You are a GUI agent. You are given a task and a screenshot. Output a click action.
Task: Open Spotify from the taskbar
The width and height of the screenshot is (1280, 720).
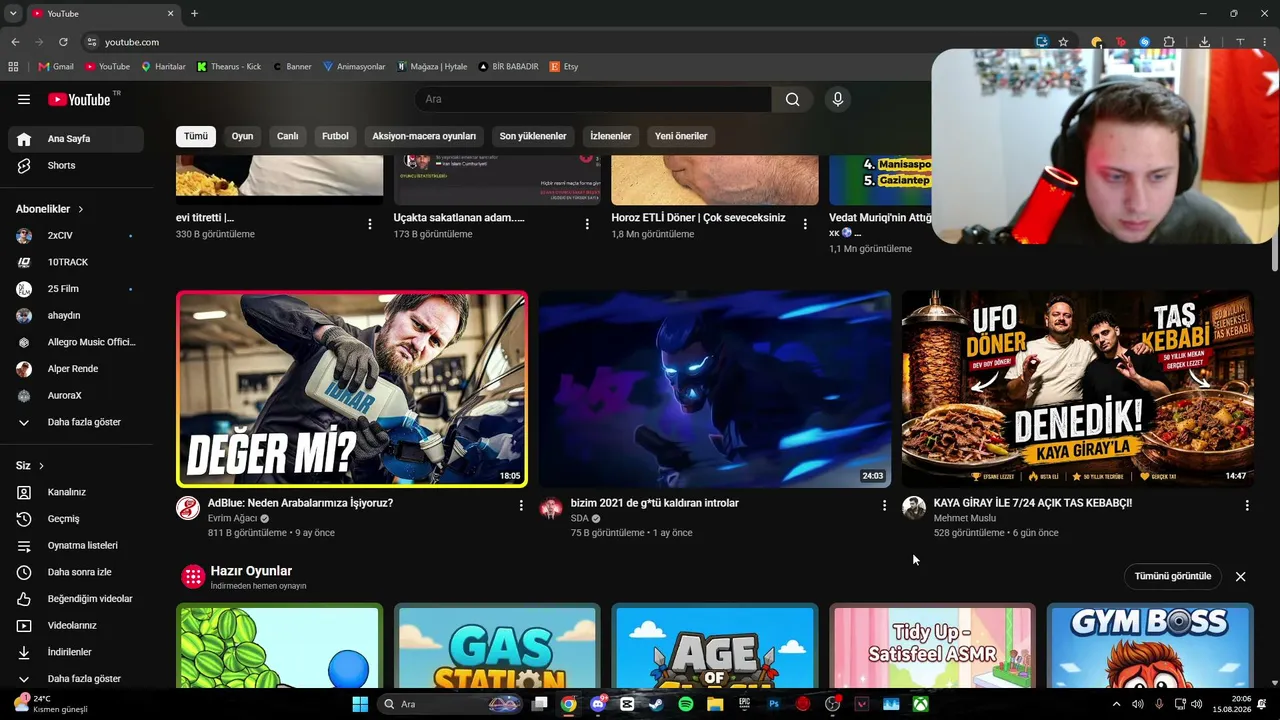(x=686, y=704)
